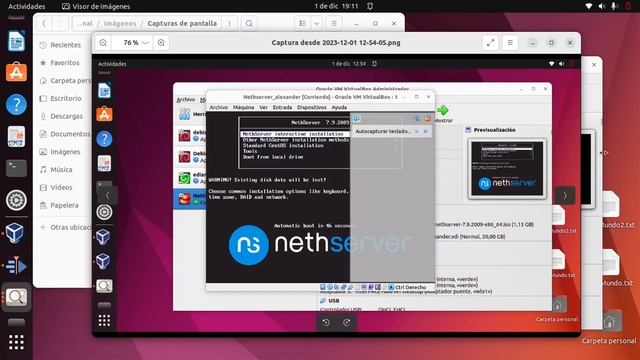This screenshot has width=640, height=360.
Task: Open Settings gear from the dock
Action: point(16,200)
